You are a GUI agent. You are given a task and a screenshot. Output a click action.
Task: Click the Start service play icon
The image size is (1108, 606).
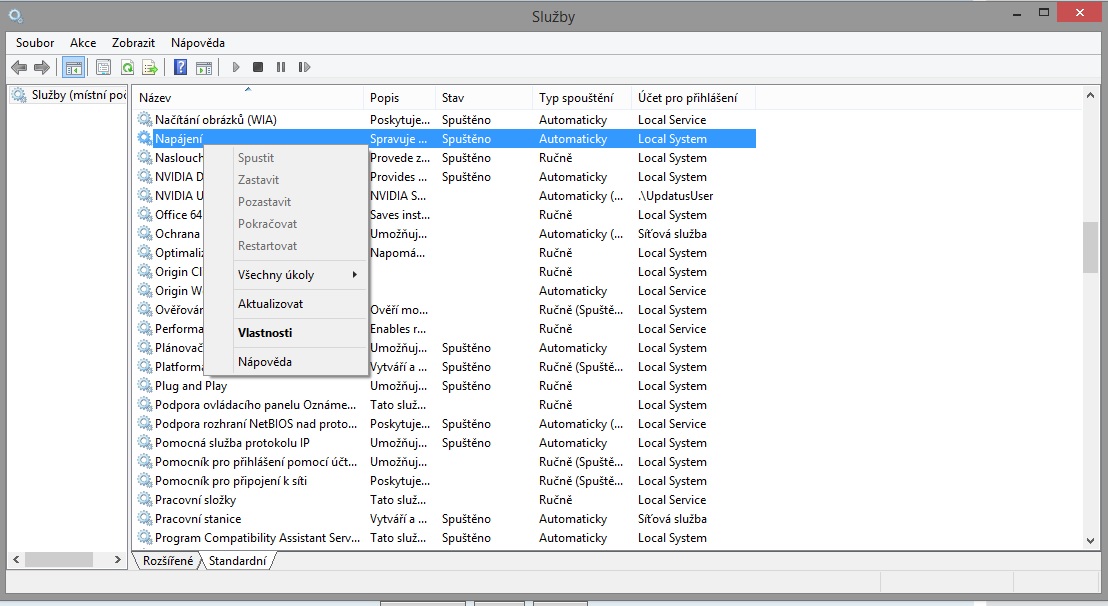(236, 67)
